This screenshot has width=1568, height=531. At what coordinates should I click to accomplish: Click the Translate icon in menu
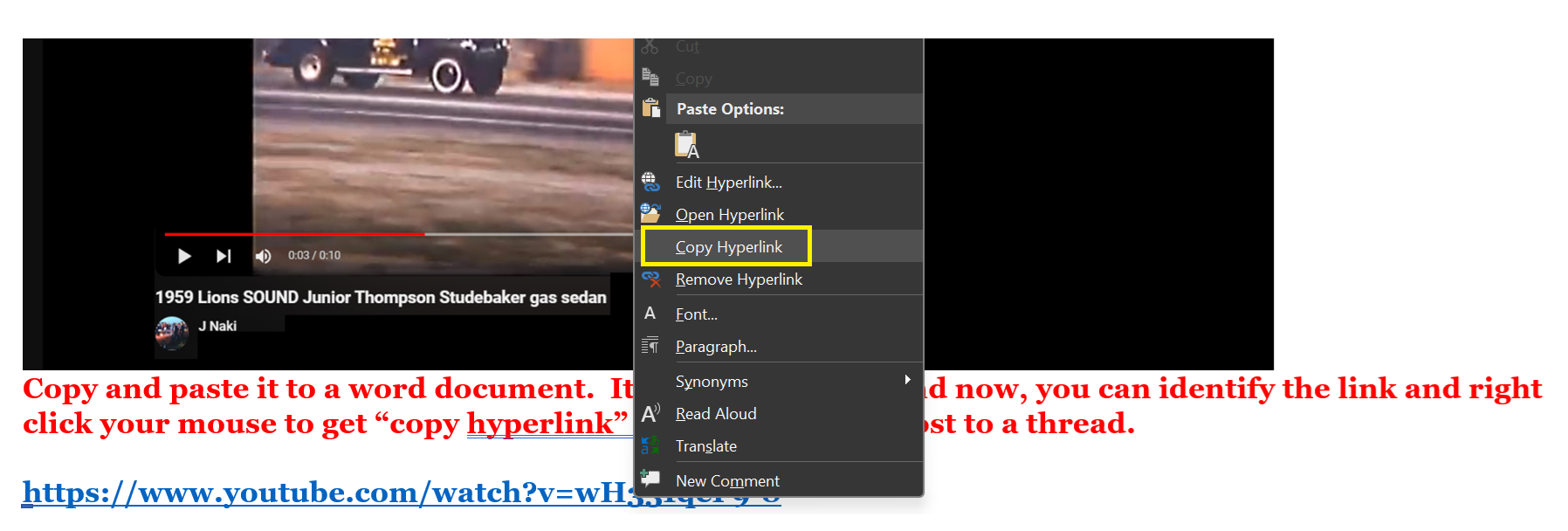click(x=650, y=445)
